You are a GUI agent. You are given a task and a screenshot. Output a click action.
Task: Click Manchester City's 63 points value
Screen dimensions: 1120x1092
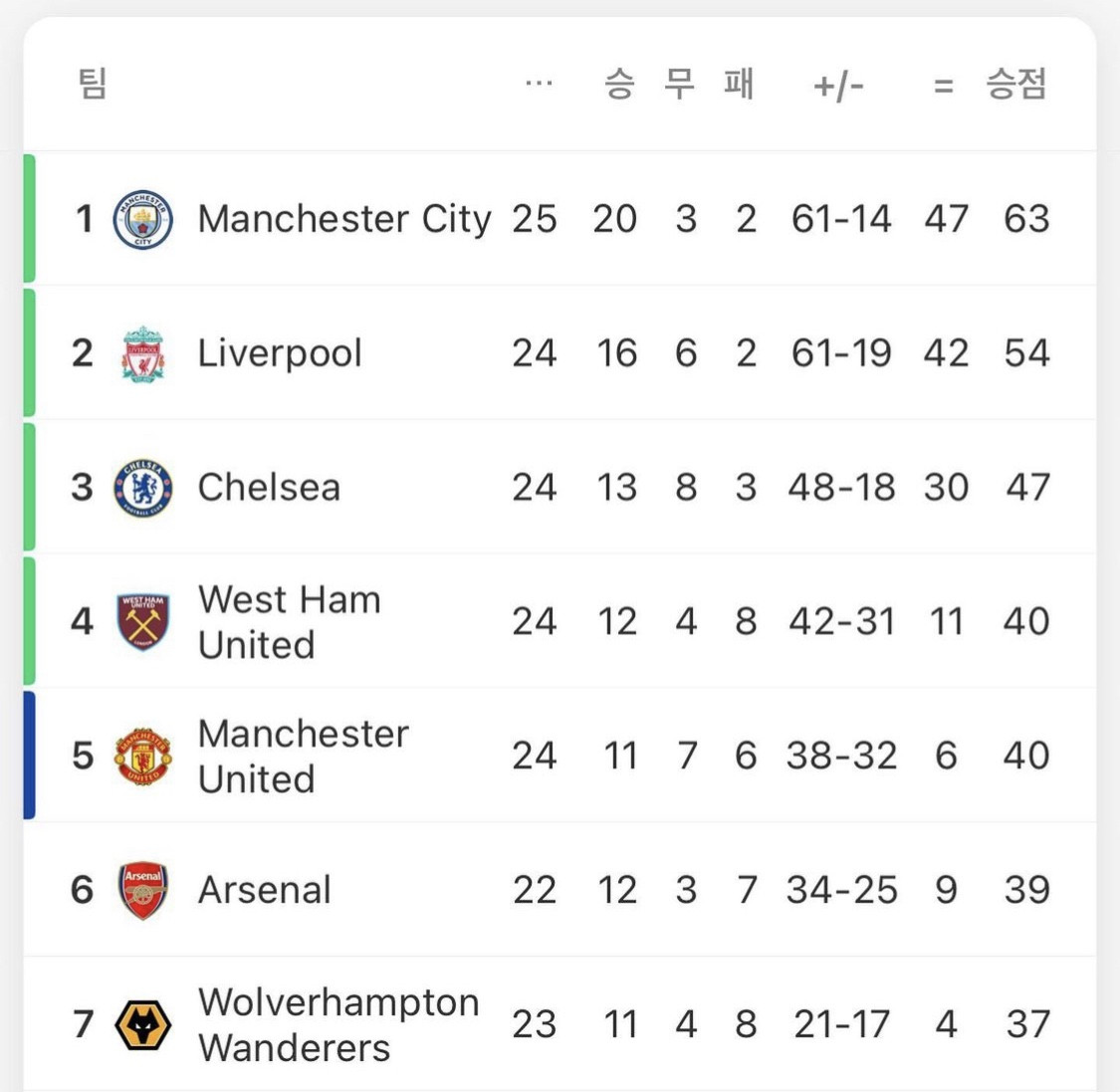(1026, 219)
